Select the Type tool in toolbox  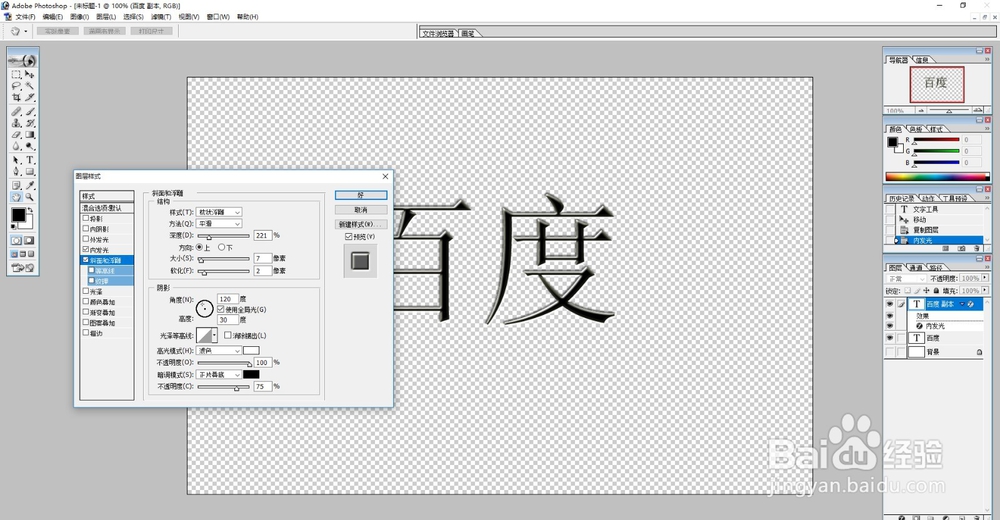[x=29, y=160]
